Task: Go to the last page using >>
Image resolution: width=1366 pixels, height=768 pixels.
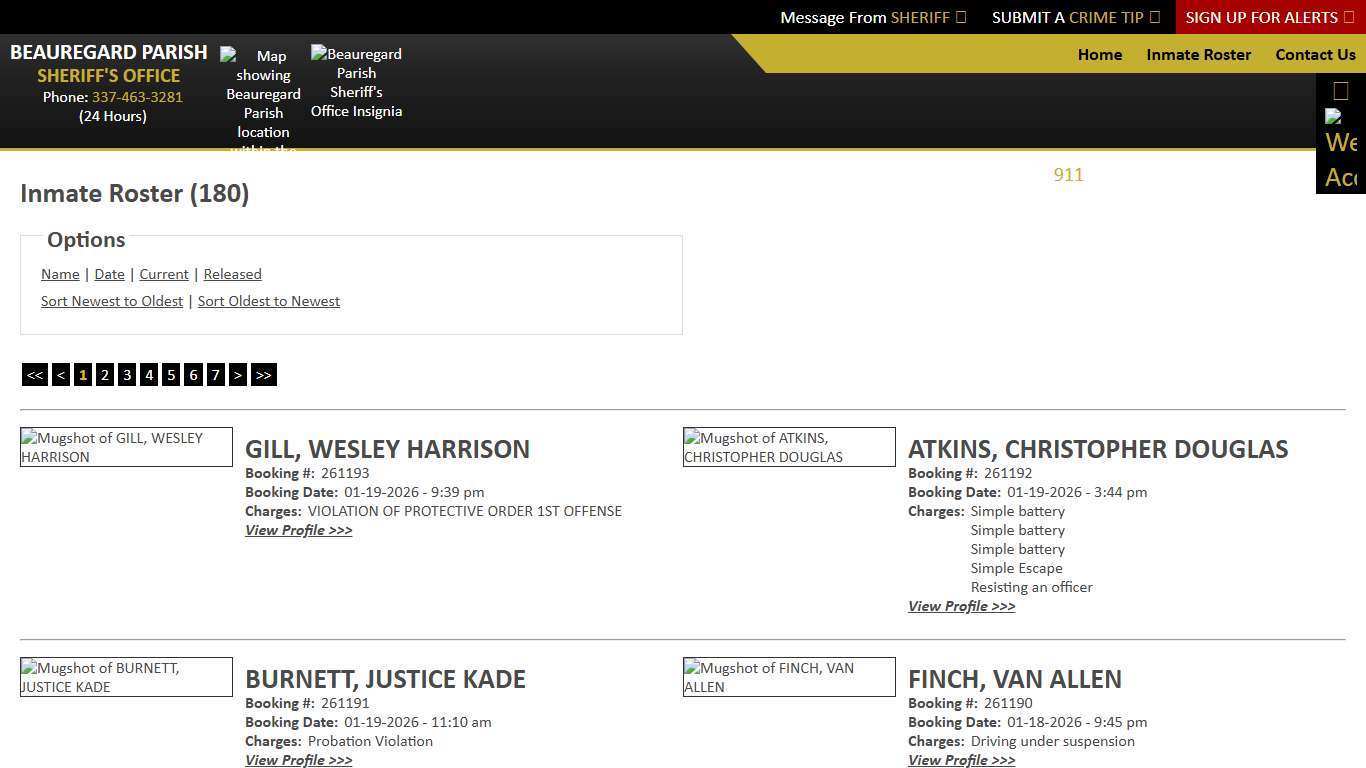Action: pyautogui.click(x=263, y=374)
